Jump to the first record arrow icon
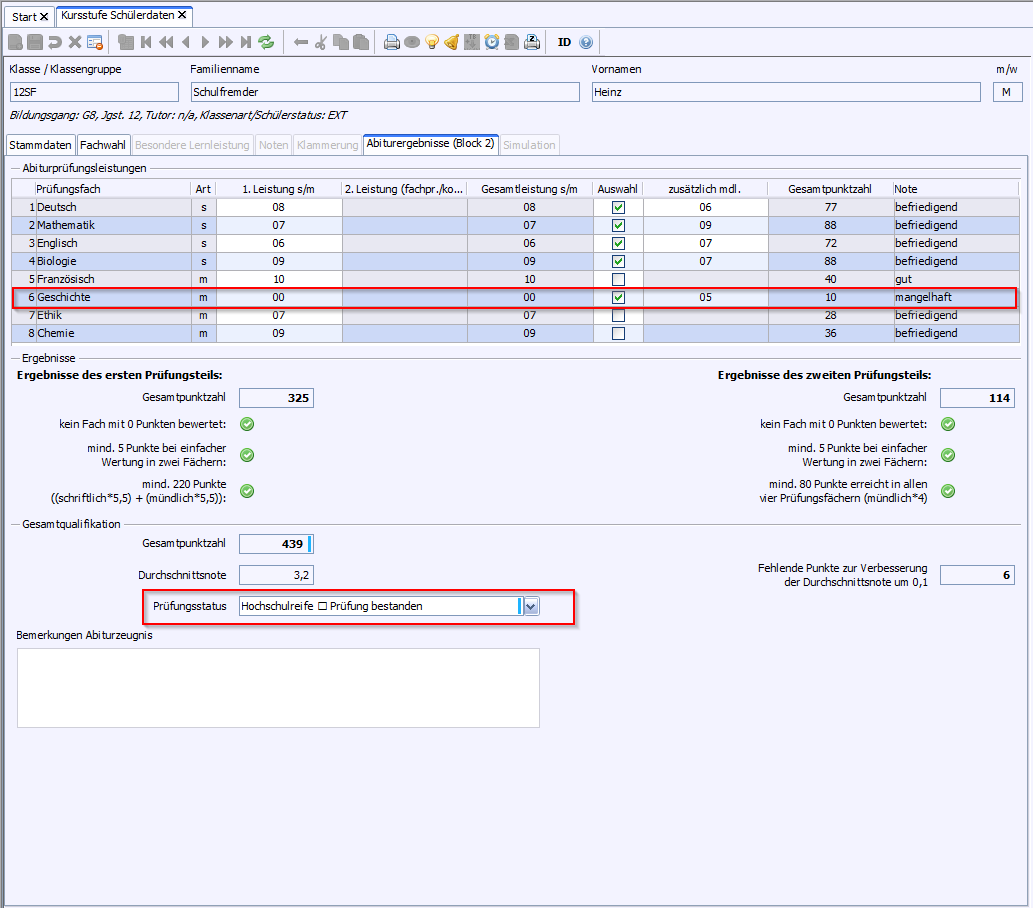 (x=146, y=42)
